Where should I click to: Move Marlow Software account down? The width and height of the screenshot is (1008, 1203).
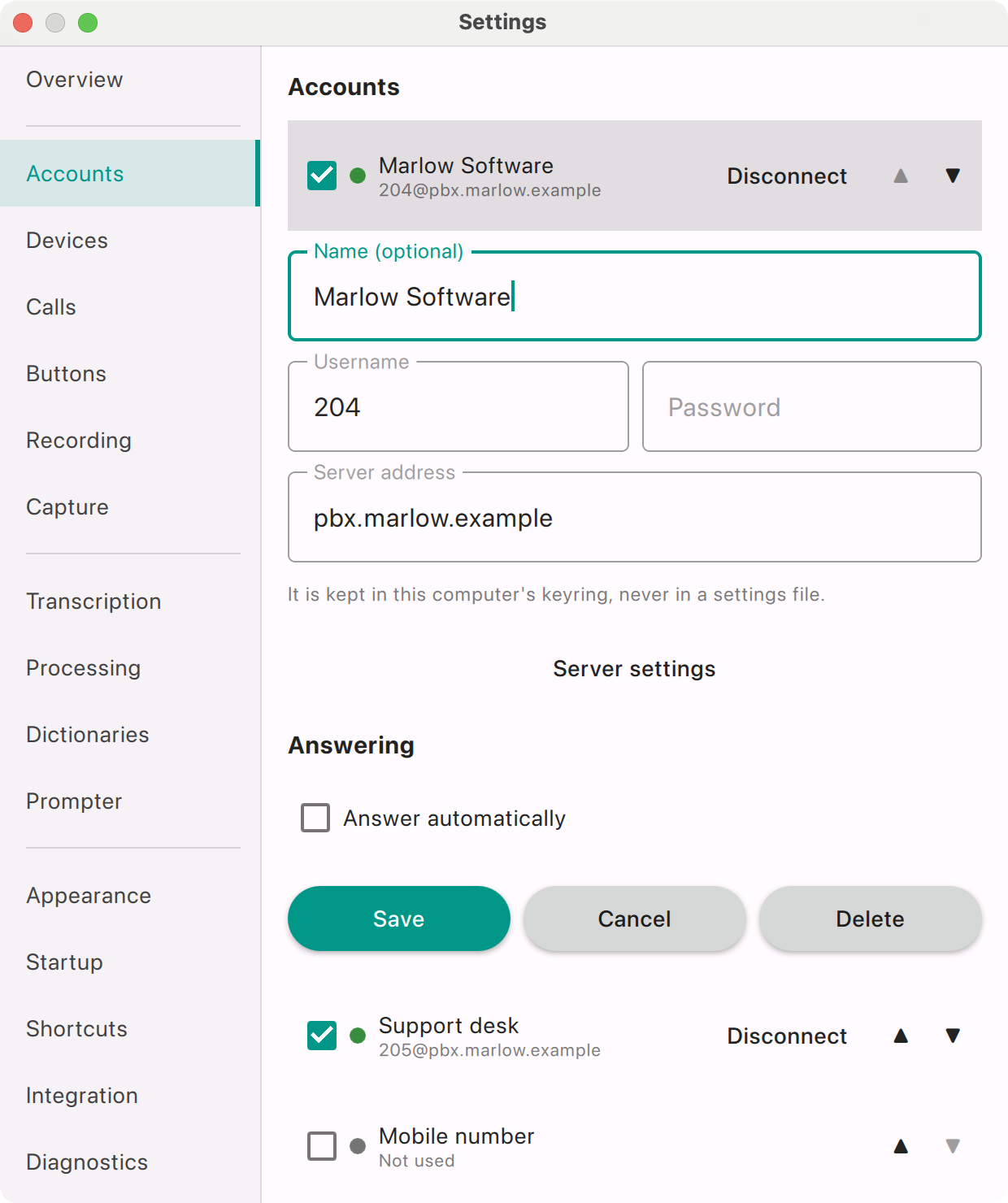953,176
